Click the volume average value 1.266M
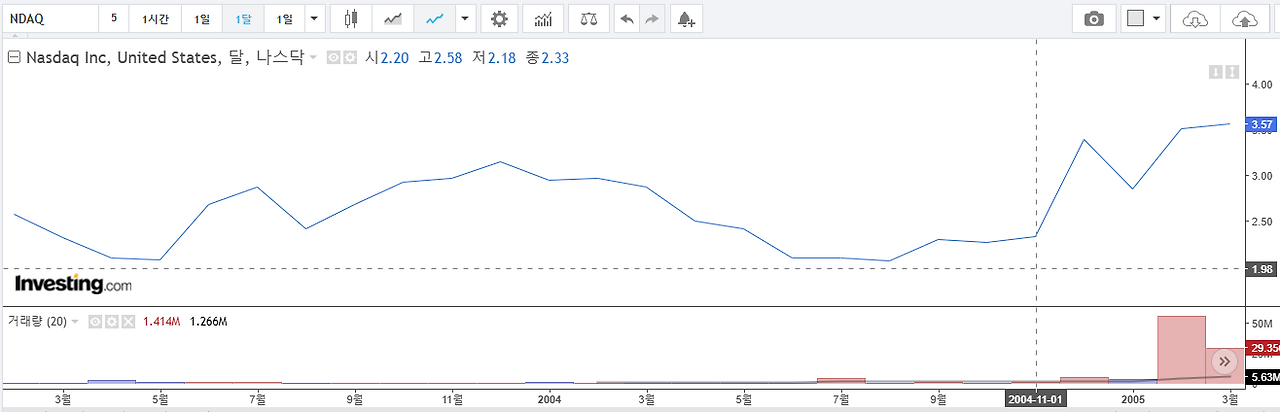 click(208, 321)
